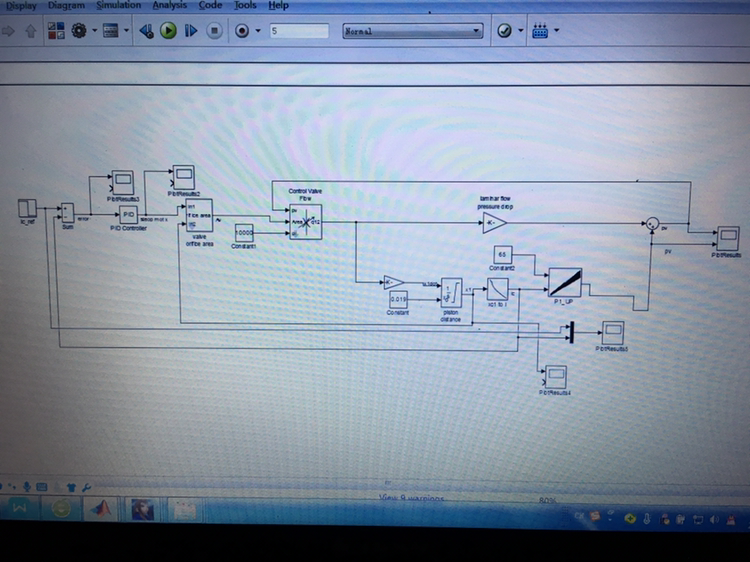Click the Up to Parent arrow
The width and height of the screenshot is (750, 562).
[31, 32]
